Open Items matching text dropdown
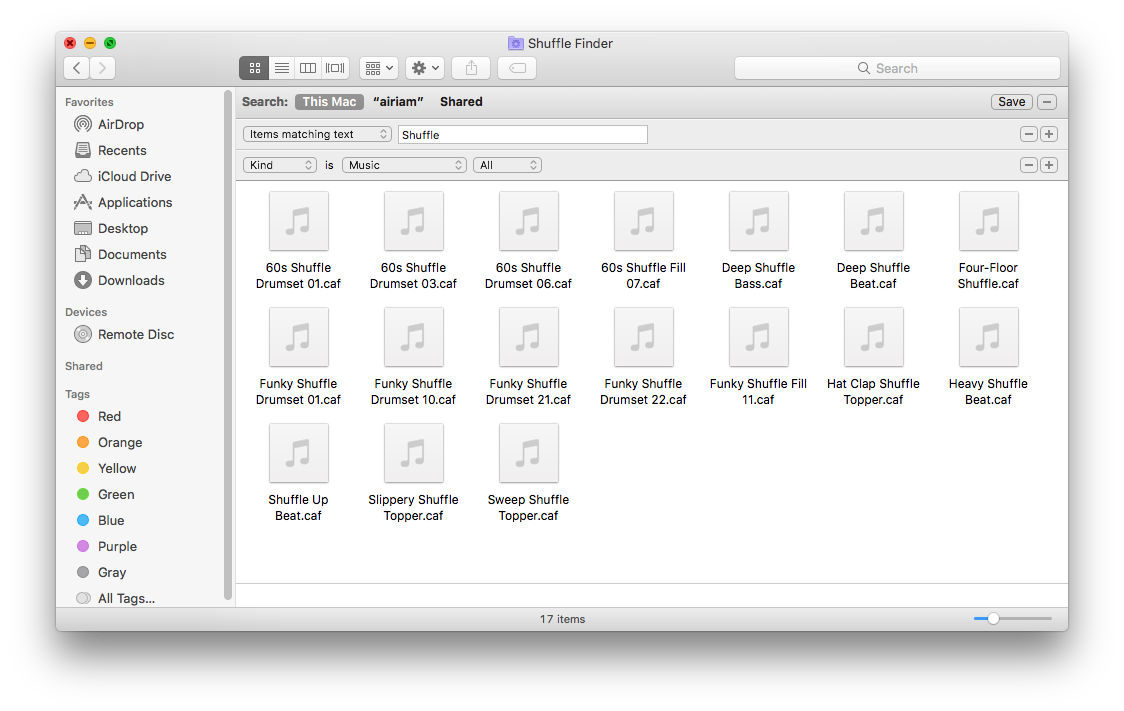This screenshot has width=1124, height=711. [x=317, y=134]
